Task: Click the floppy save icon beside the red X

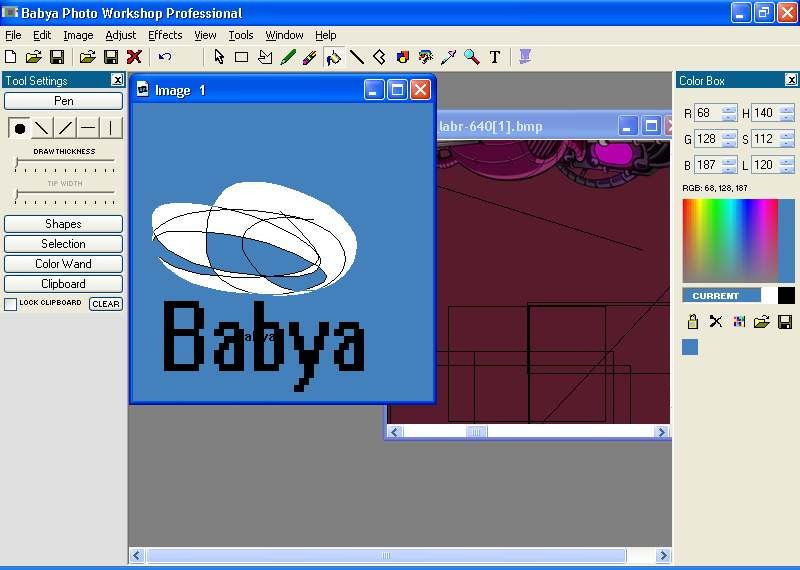Action: coord(111,57)
